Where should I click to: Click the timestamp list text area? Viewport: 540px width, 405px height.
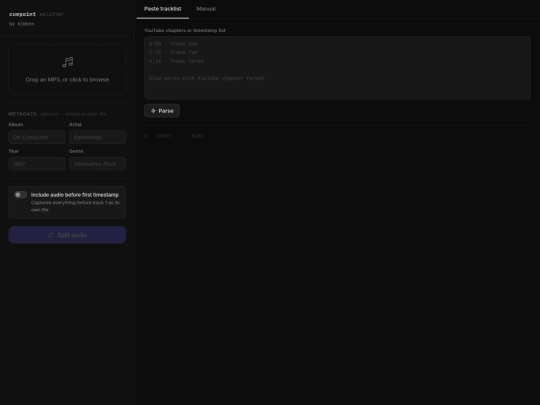click(x=337, y=68)
